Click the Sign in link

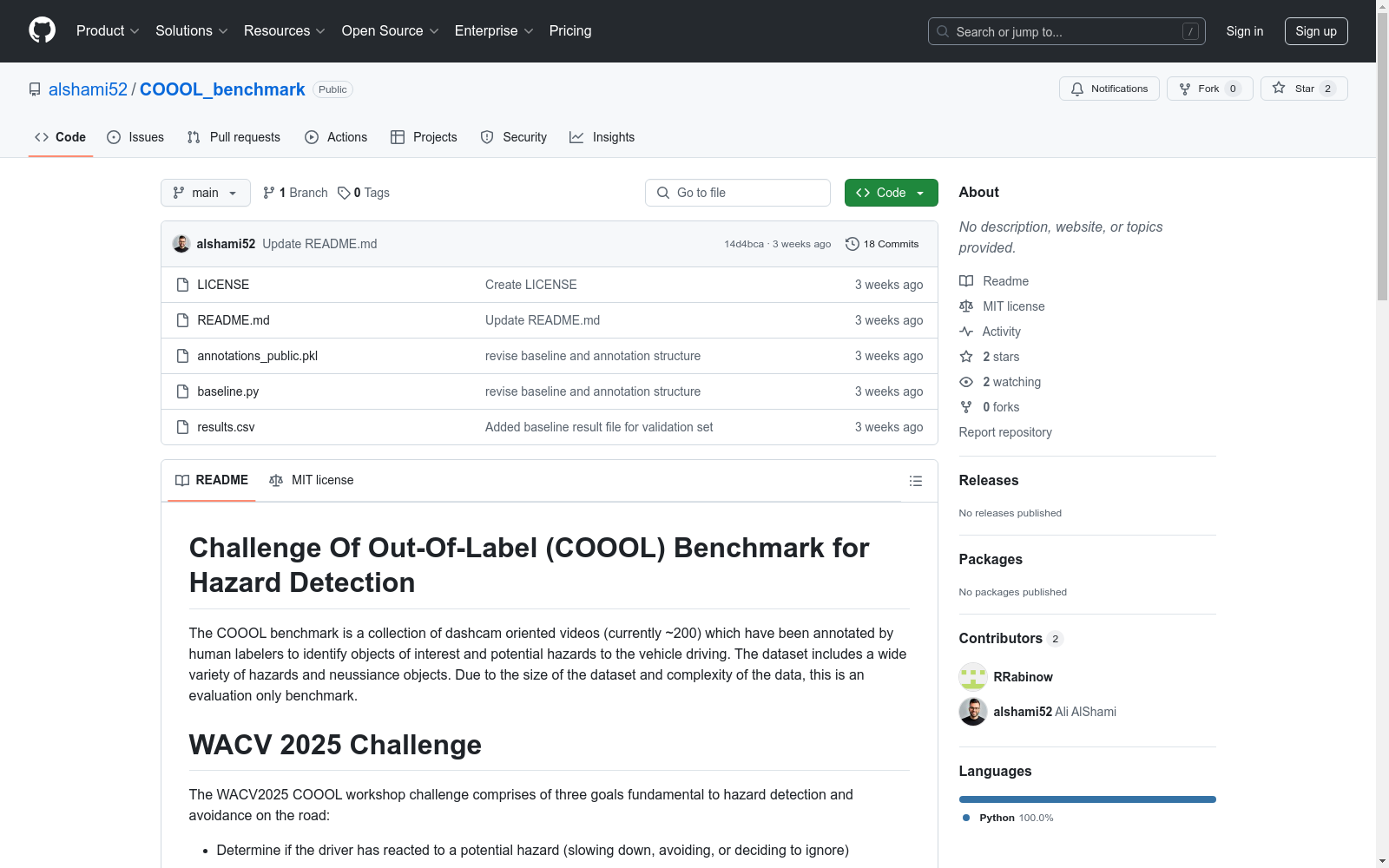point(1245,31)
